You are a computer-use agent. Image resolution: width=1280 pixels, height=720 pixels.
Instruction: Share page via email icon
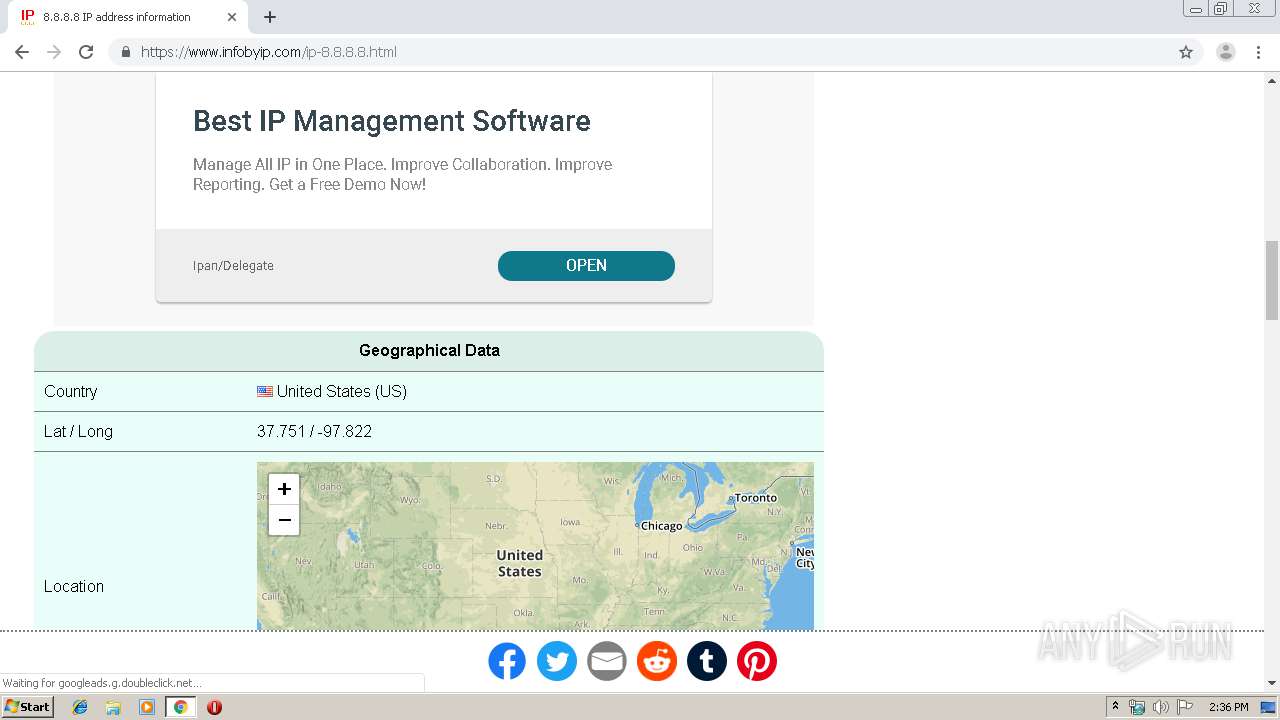607,661
